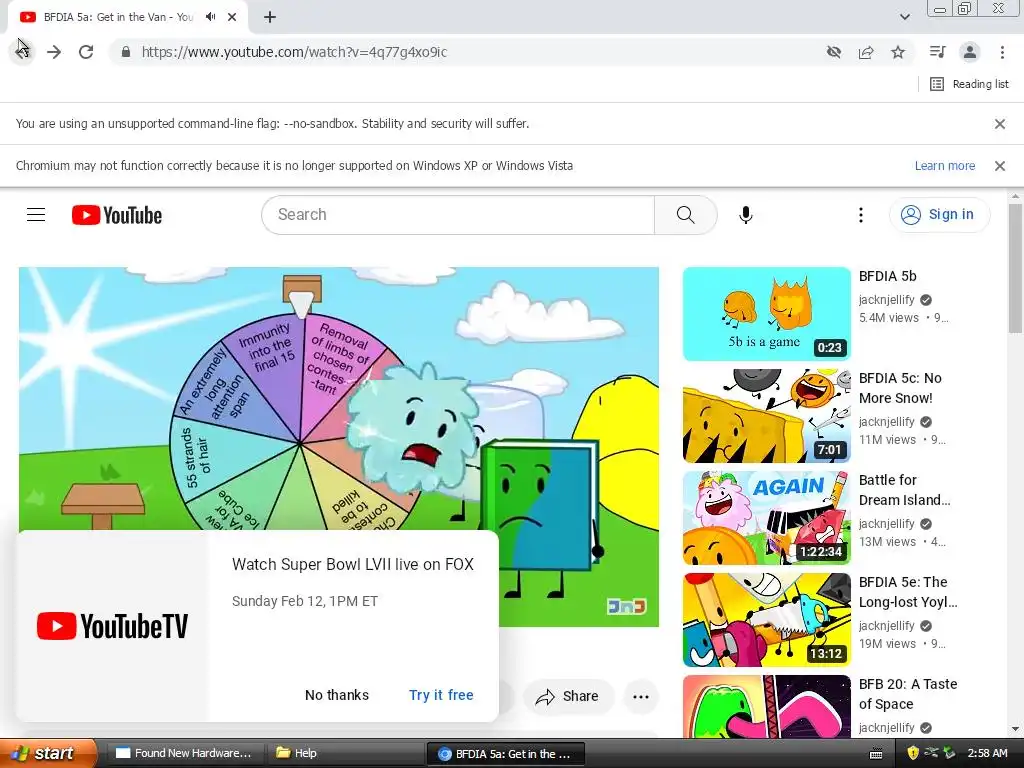The height and width of the screenshot is (768, 1024).
Task: Click the YouTube logo
Action: [117, 215]
